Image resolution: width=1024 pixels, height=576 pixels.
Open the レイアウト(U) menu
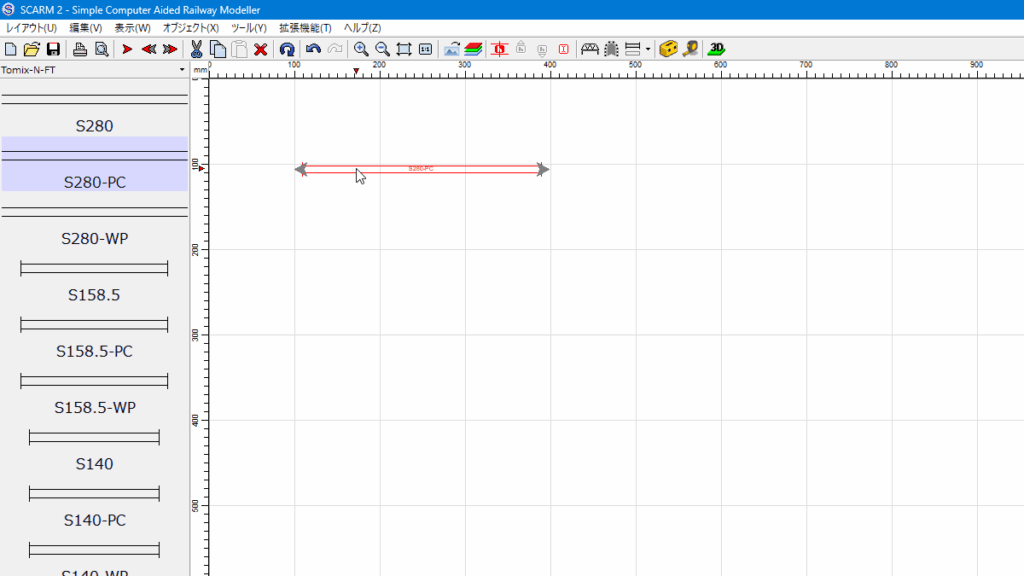[x=32, y=28]
